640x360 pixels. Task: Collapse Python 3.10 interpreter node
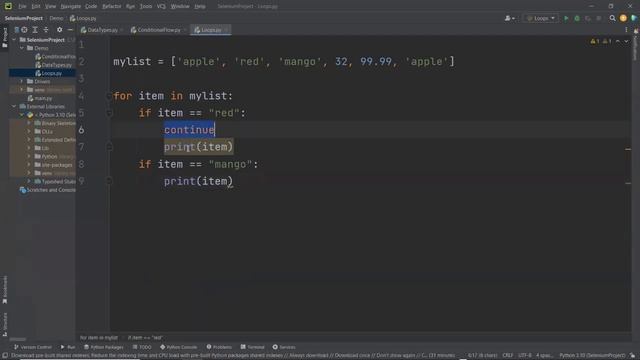[x=22, y=115]
